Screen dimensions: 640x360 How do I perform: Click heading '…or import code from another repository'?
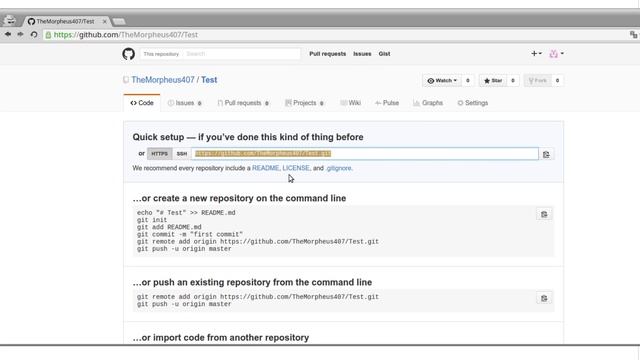pos(221,338)
